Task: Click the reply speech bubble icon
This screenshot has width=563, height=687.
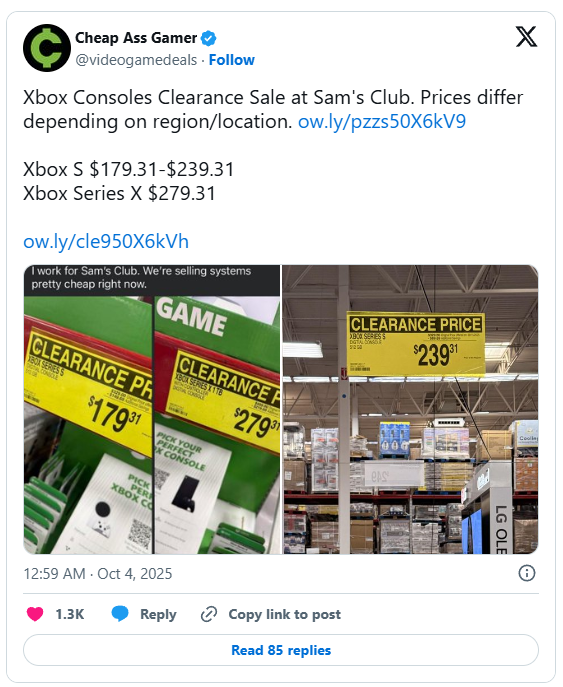Action: tap(120, 614)
